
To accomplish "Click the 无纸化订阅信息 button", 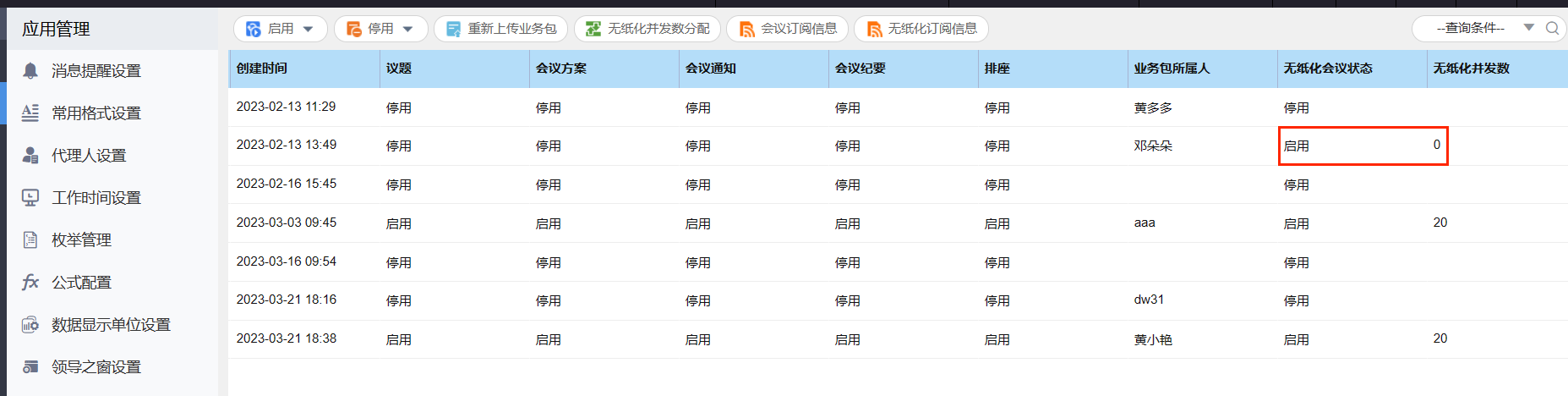I will (x=921, y=29).
